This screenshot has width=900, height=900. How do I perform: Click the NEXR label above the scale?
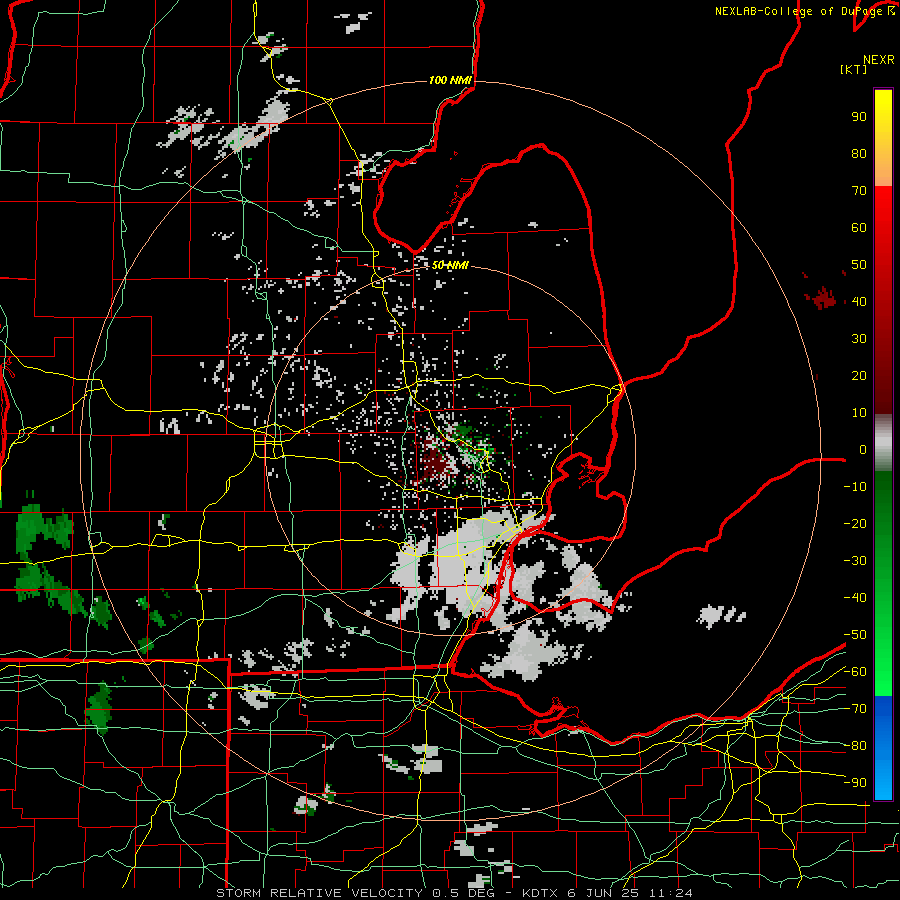878,60
